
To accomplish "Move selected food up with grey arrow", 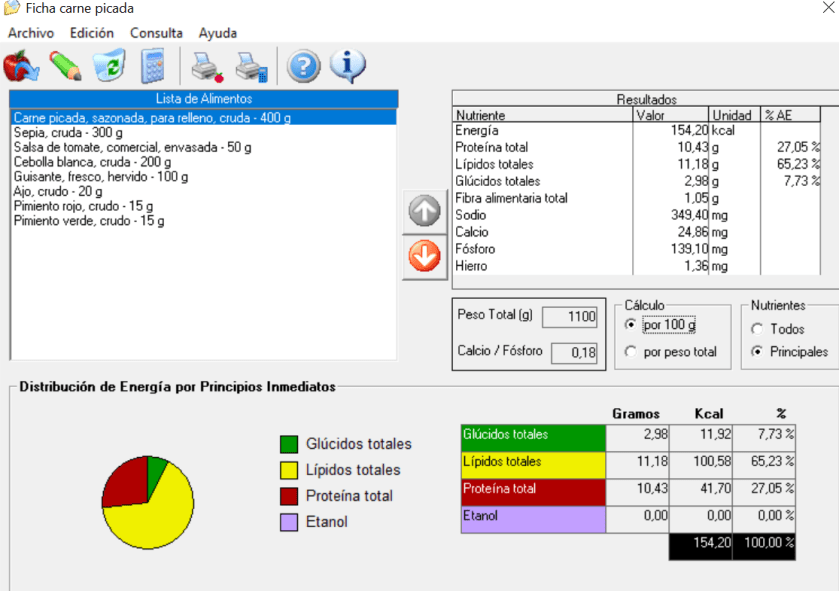I will click(425, 212).
